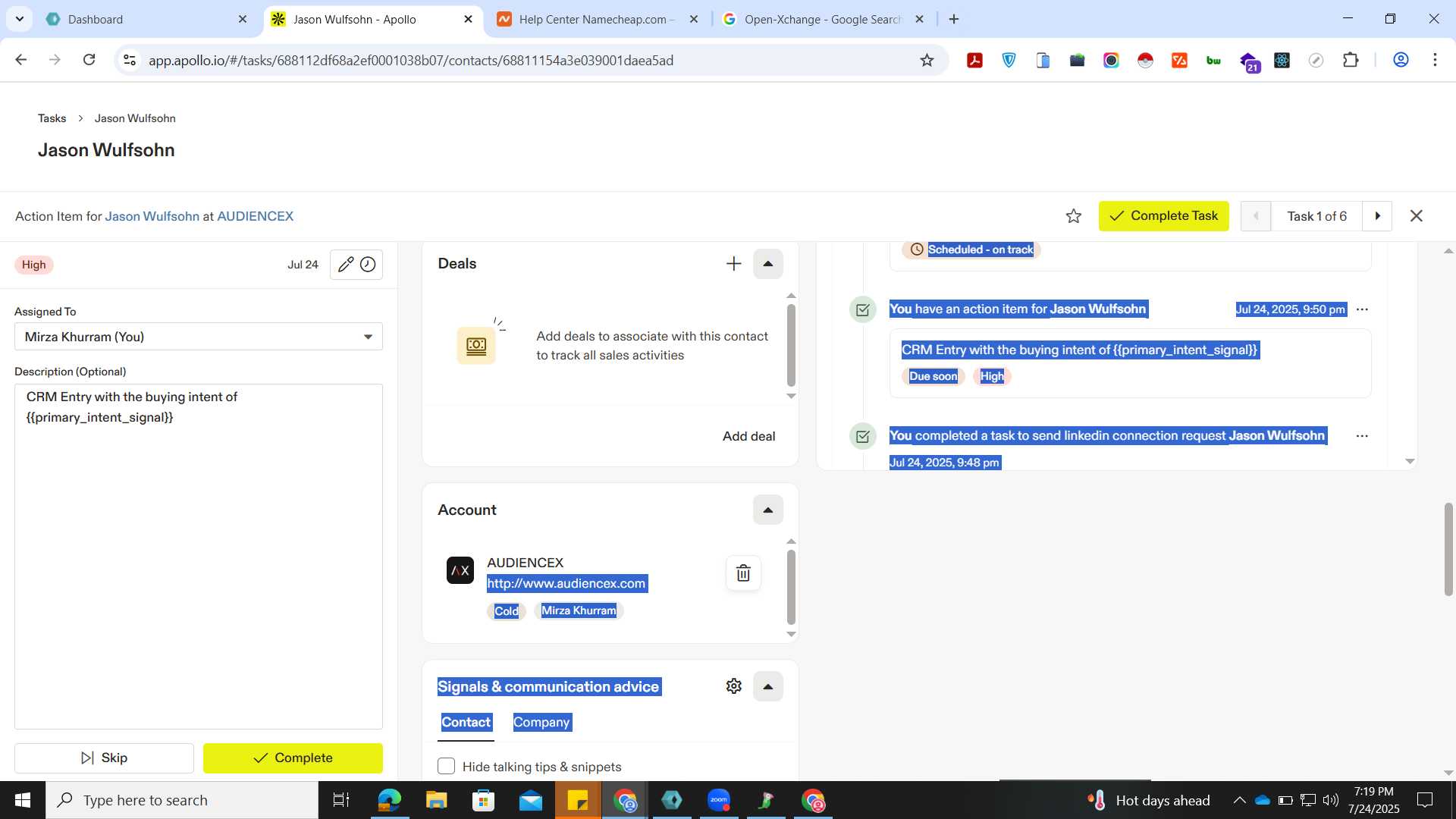Switch to the Dashboard browser tab

tap(147, 20)
